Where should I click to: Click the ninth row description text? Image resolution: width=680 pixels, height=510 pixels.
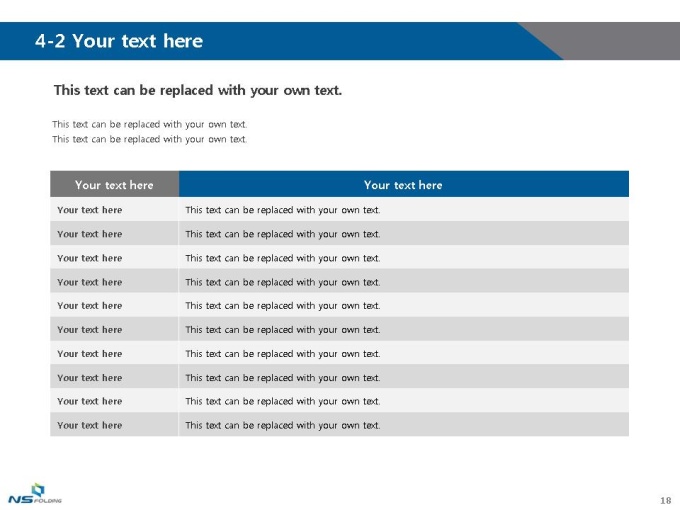[283, 402]
